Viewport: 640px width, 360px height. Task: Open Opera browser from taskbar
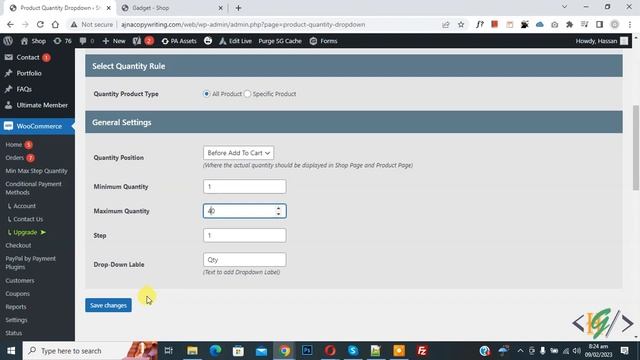click(x=330, y=351)
